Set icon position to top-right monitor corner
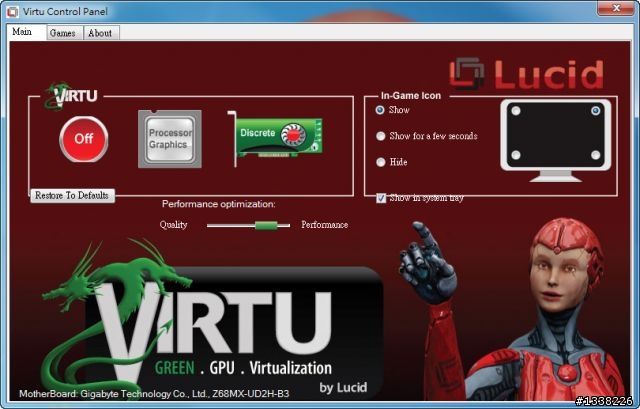Screen dimensions: 640x409 click(x=596, y=111)
